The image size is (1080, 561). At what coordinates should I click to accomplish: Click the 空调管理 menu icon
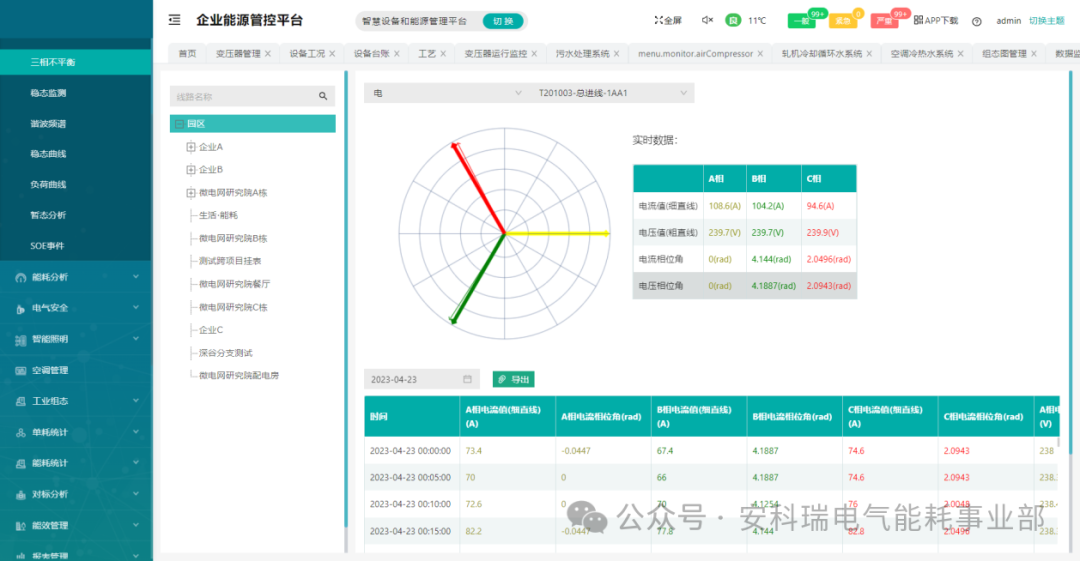[21, 371]
